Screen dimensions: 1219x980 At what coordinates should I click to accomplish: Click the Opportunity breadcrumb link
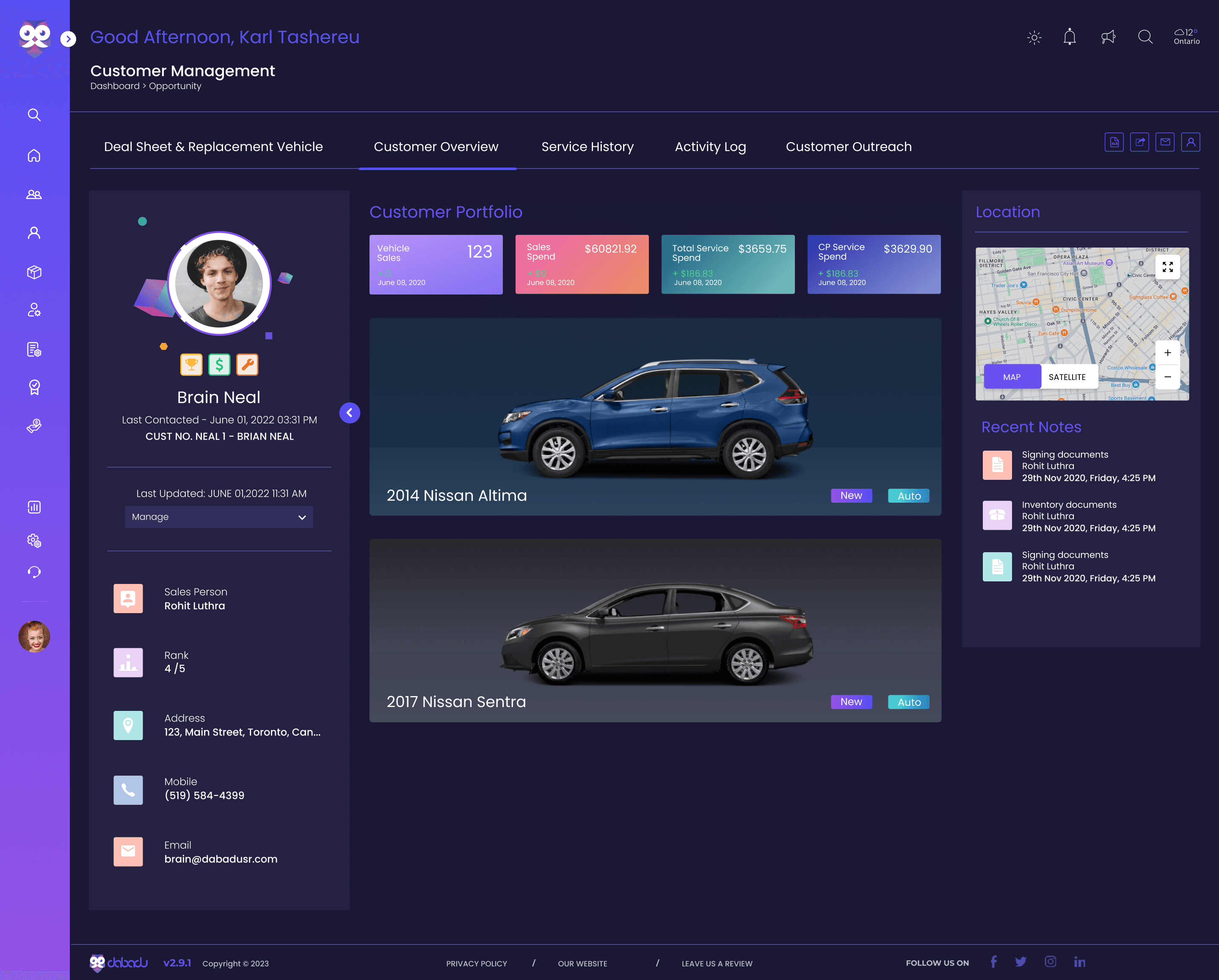tap(175, 86)
